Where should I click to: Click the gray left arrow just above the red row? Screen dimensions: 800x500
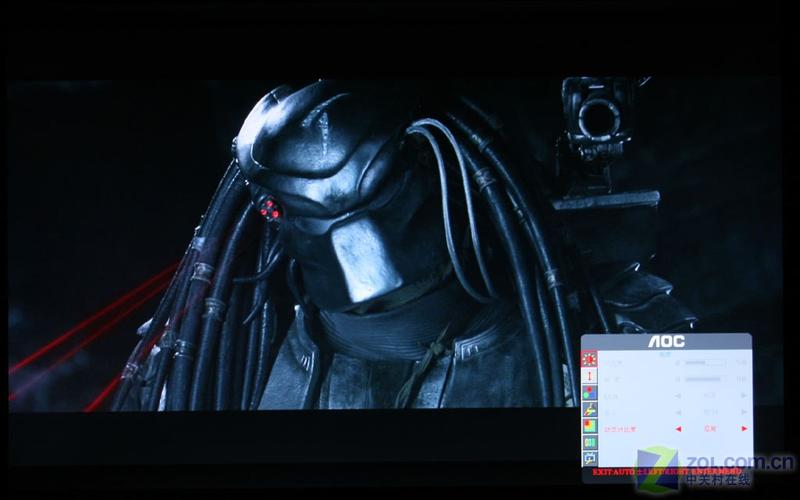679,412
